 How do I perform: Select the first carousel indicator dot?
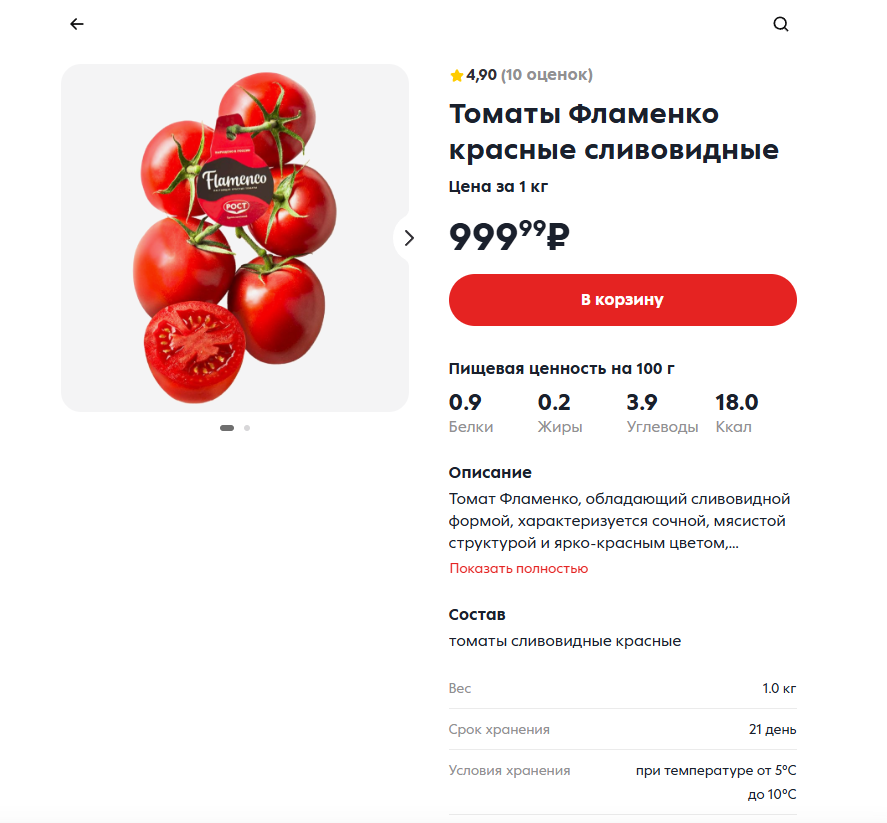227,428
